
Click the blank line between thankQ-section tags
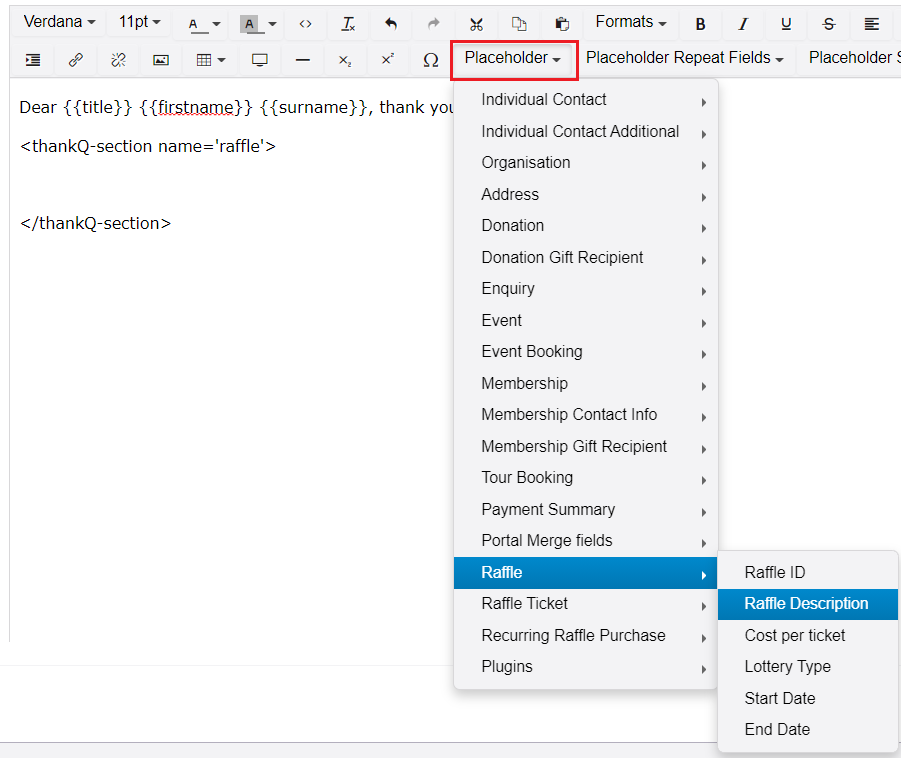230,185
